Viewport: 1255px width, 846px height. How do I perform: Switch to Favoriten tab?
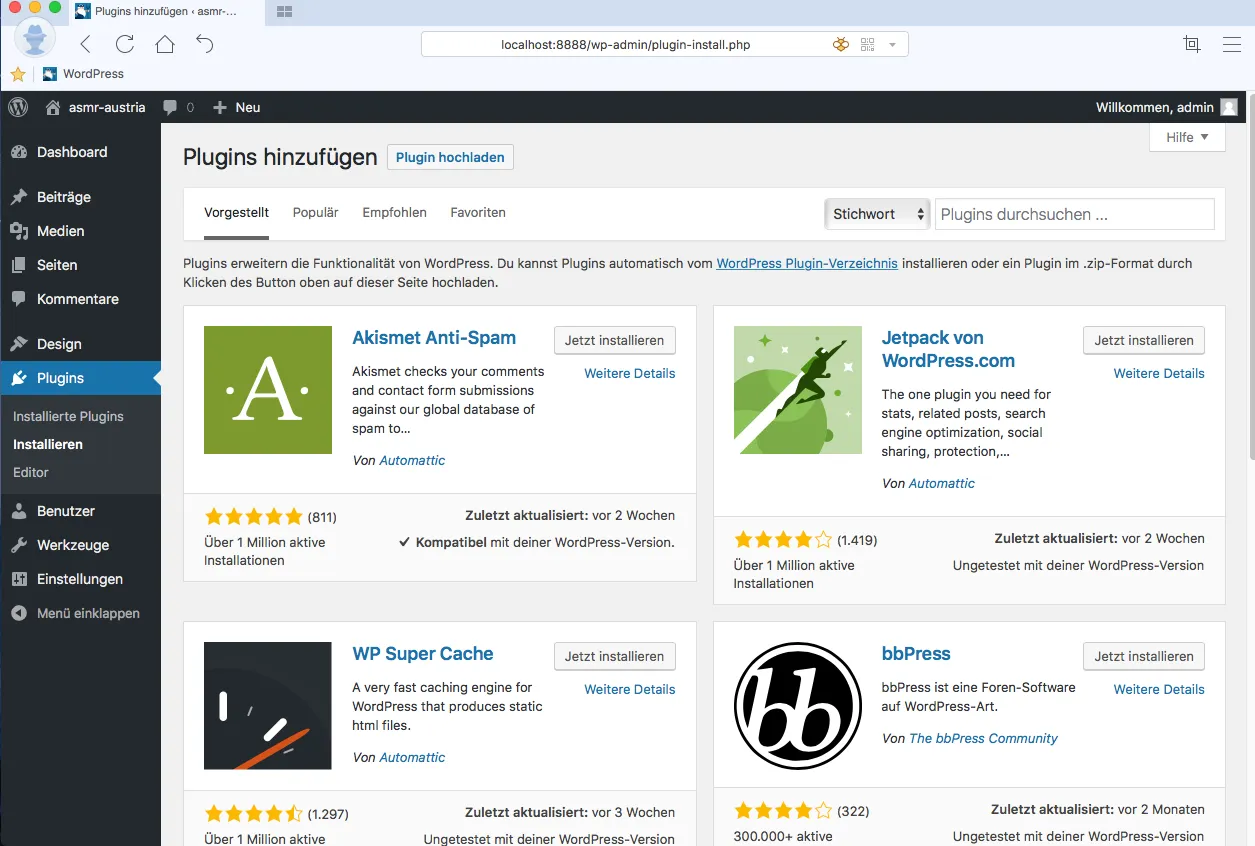tap(478, 213)
